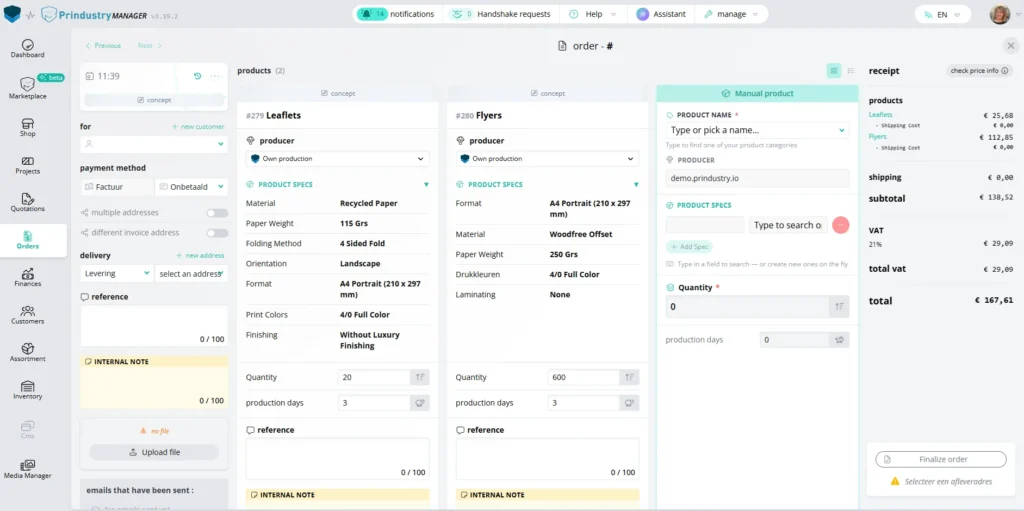Screen dimensions: 1024x511
Task: Open the Factuur payment method dropdown
Action: (x=117, y=187)
